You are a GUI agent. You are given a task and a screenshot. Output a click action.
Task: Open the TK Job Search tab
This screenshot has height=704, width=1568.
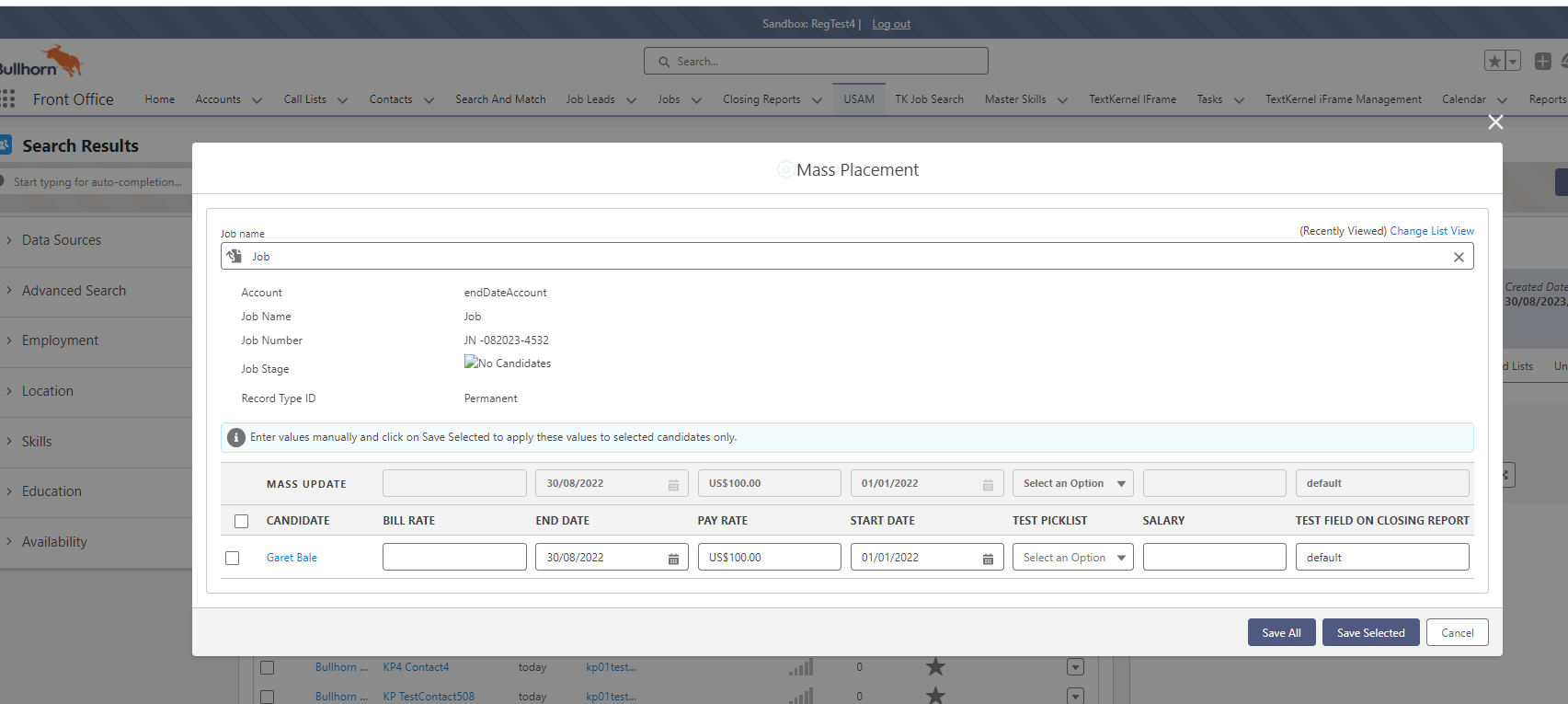[929, 99]
